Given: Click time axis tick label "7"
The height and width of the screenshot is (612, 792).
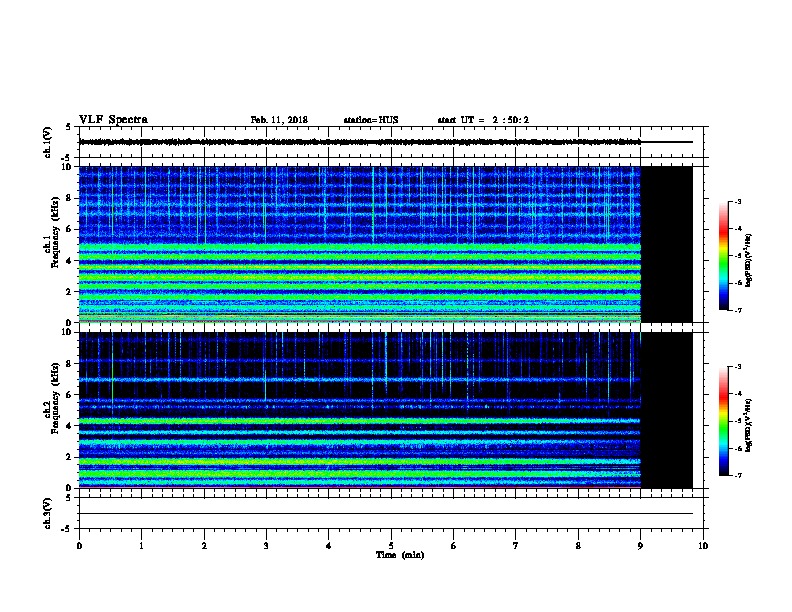Looking at the screenshot, I should [516, 546].
